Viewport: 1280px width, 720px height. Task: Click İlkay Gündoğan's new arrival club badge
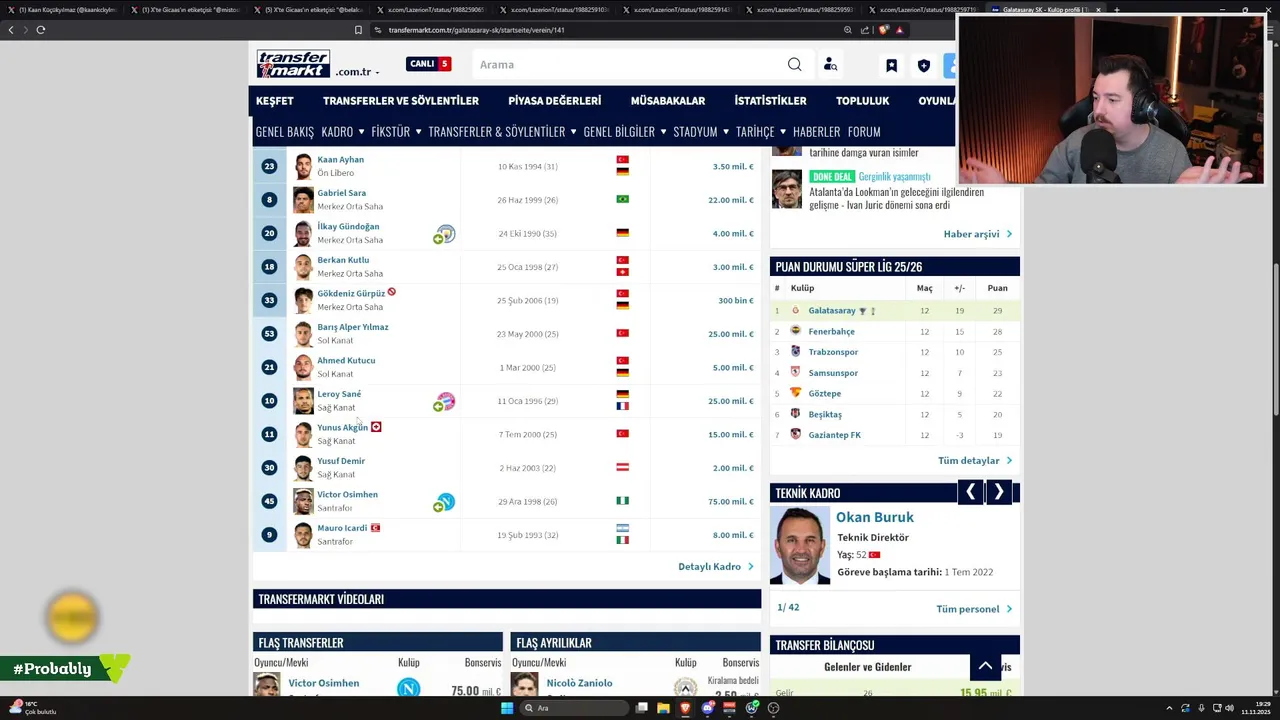tap(445, 234)
